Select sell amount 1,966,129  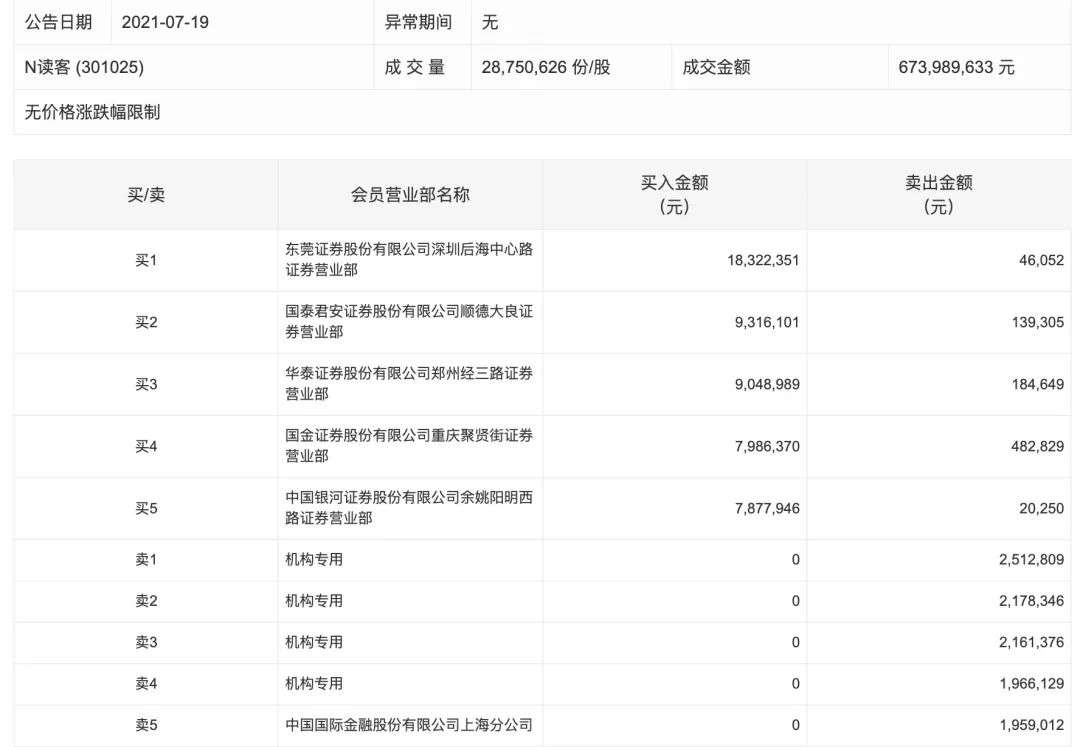(x=1032, y=684)
